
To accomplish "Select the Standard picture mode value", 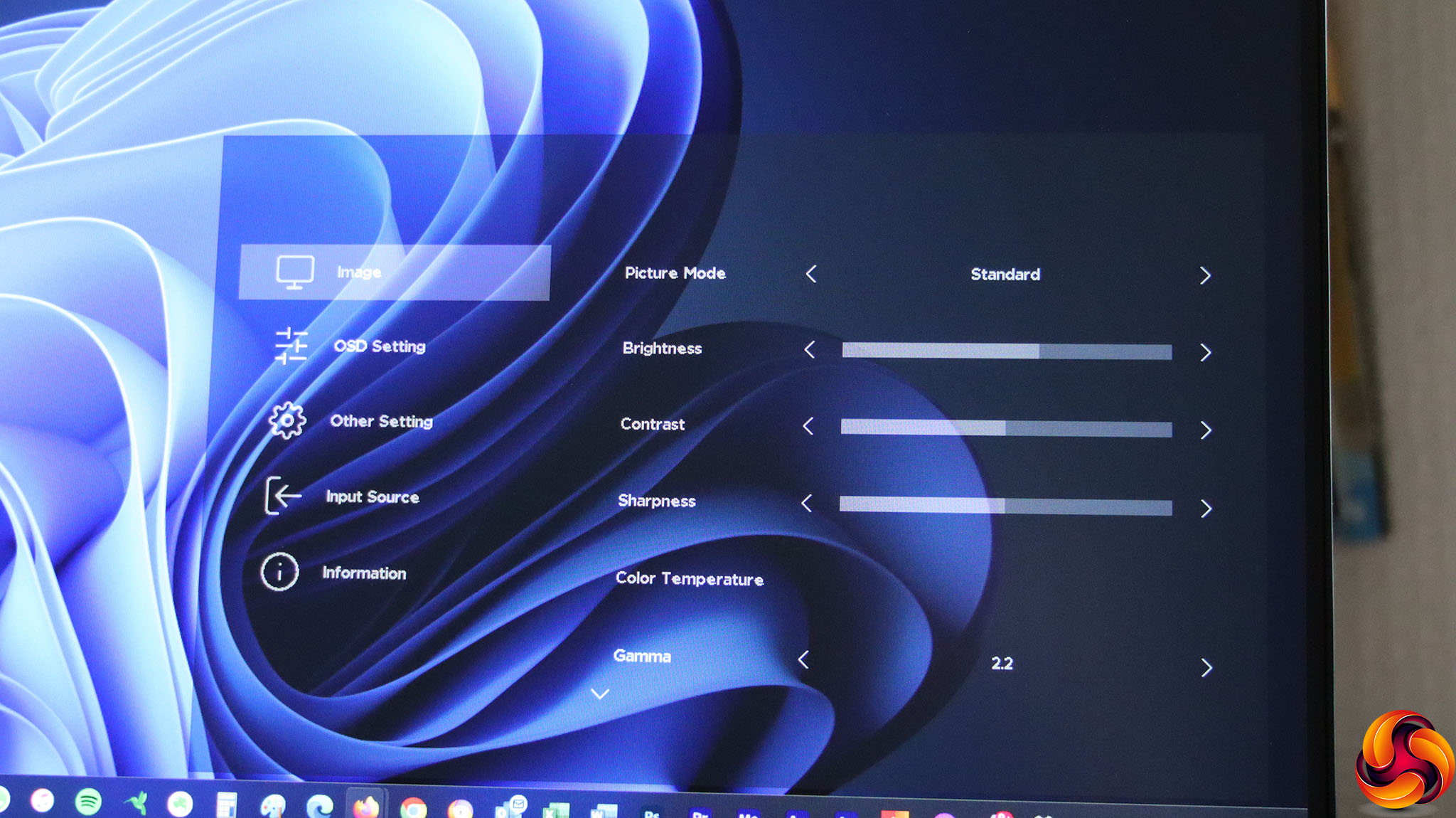I will tap(1005, 275).
